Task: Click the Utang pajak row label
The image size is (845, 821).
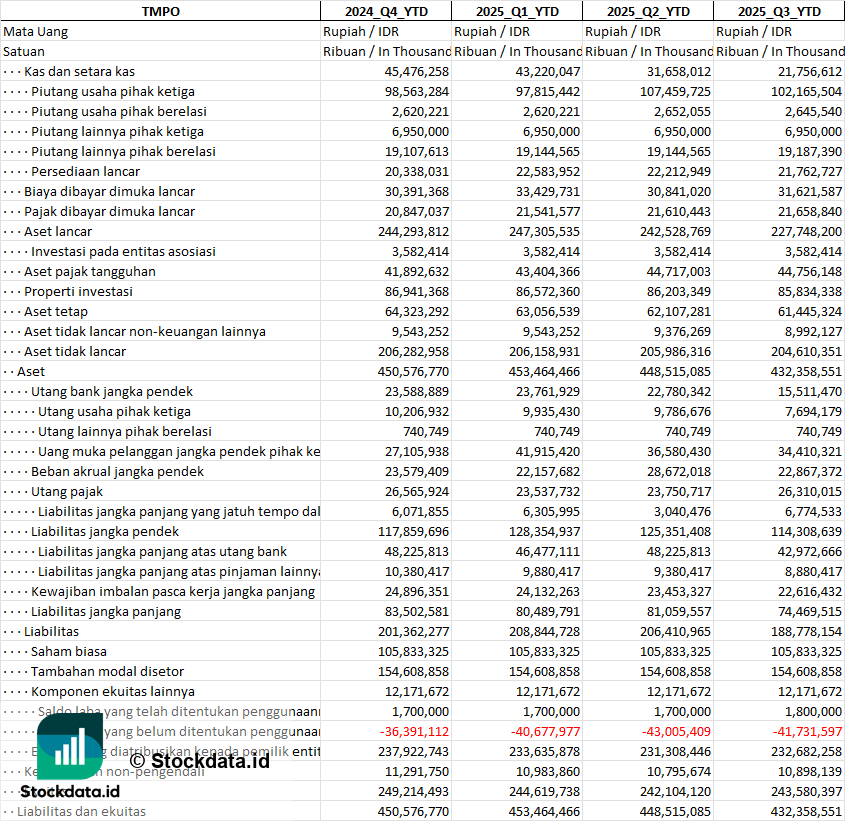Action: [x=66, y=492]
